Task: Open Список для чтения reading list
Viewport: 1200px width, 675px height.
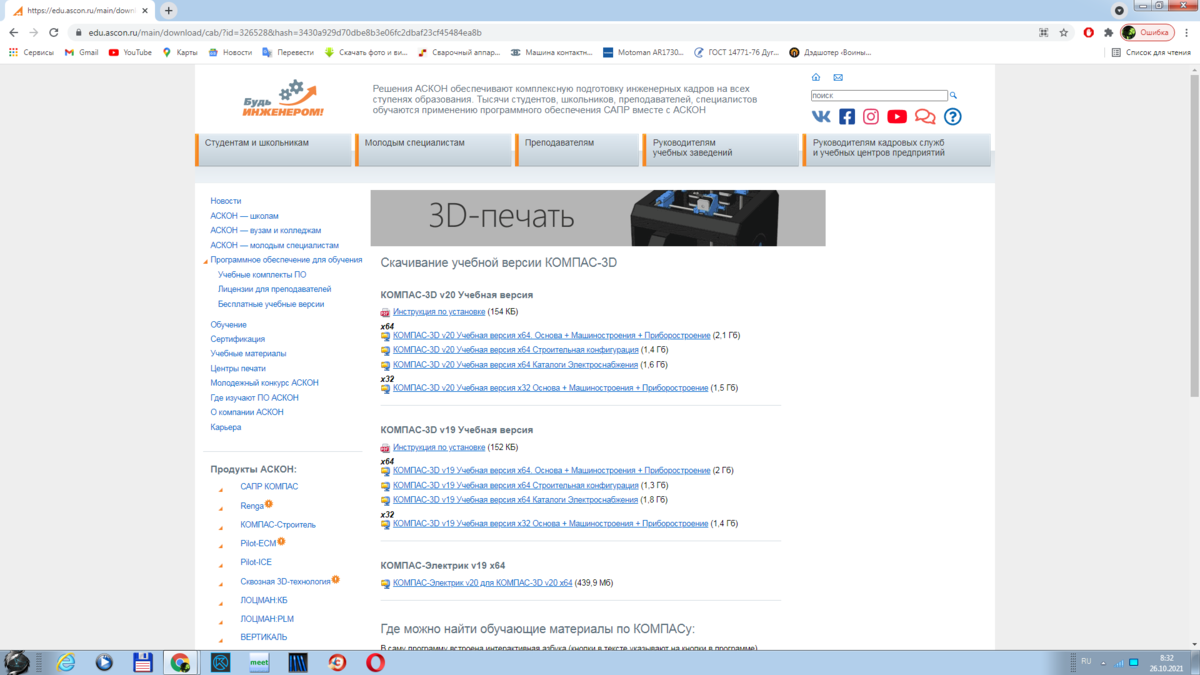Action: click(1150, 52)
